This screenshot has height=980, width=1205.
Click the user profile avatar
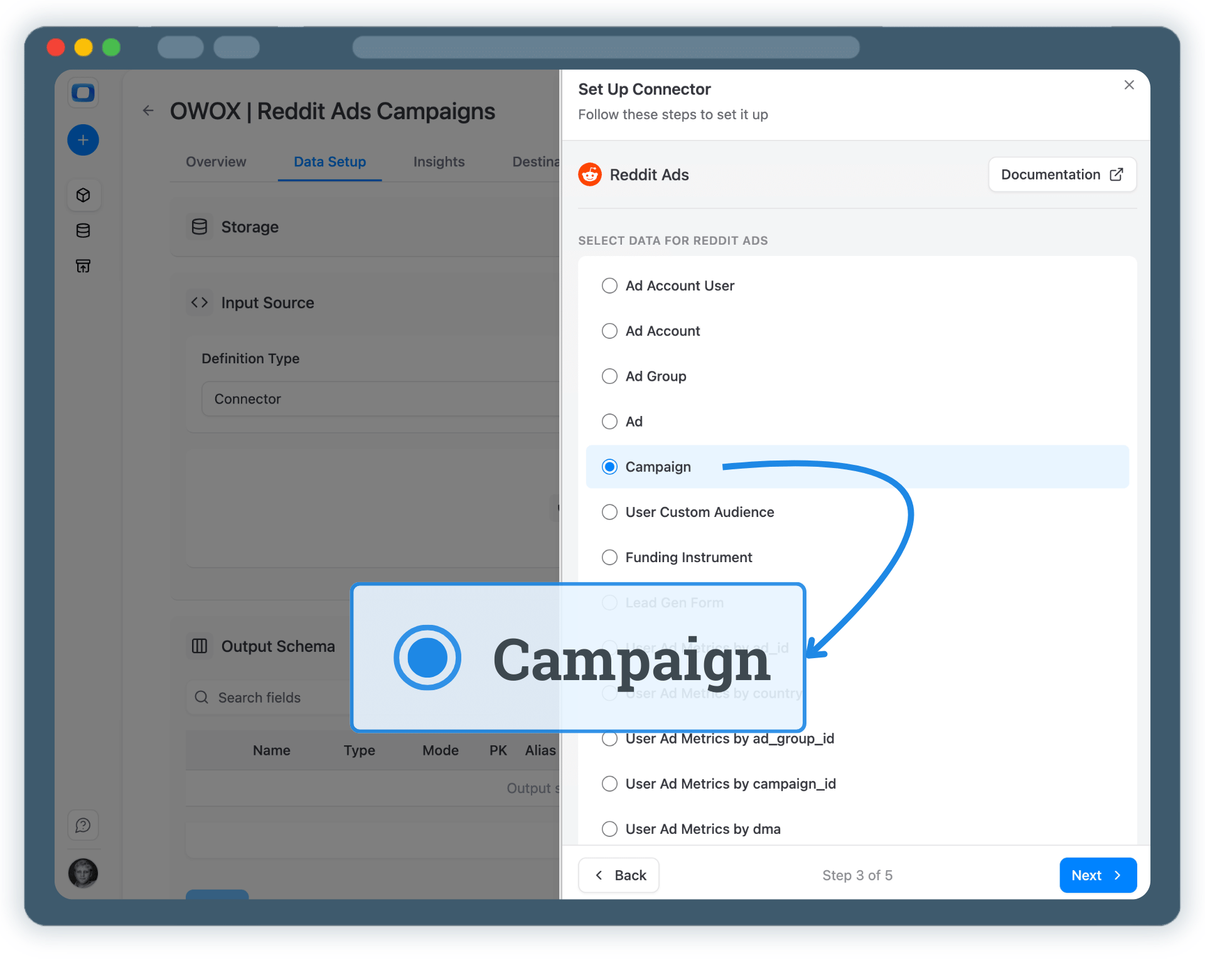(83, 873)
